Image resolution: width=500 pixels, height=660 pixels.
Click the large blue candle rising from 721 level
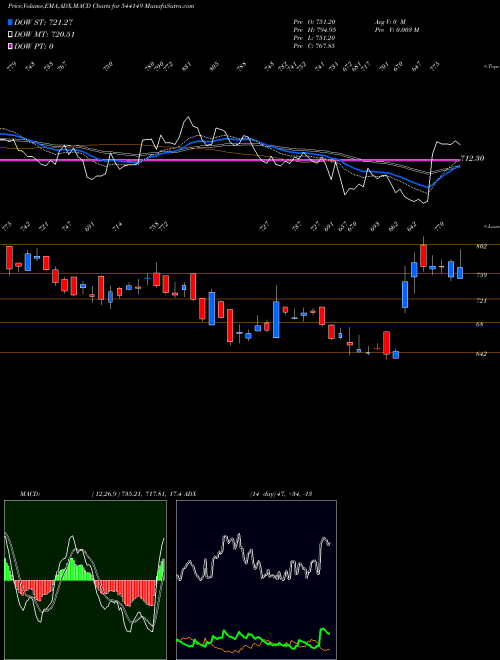point(405,294)
